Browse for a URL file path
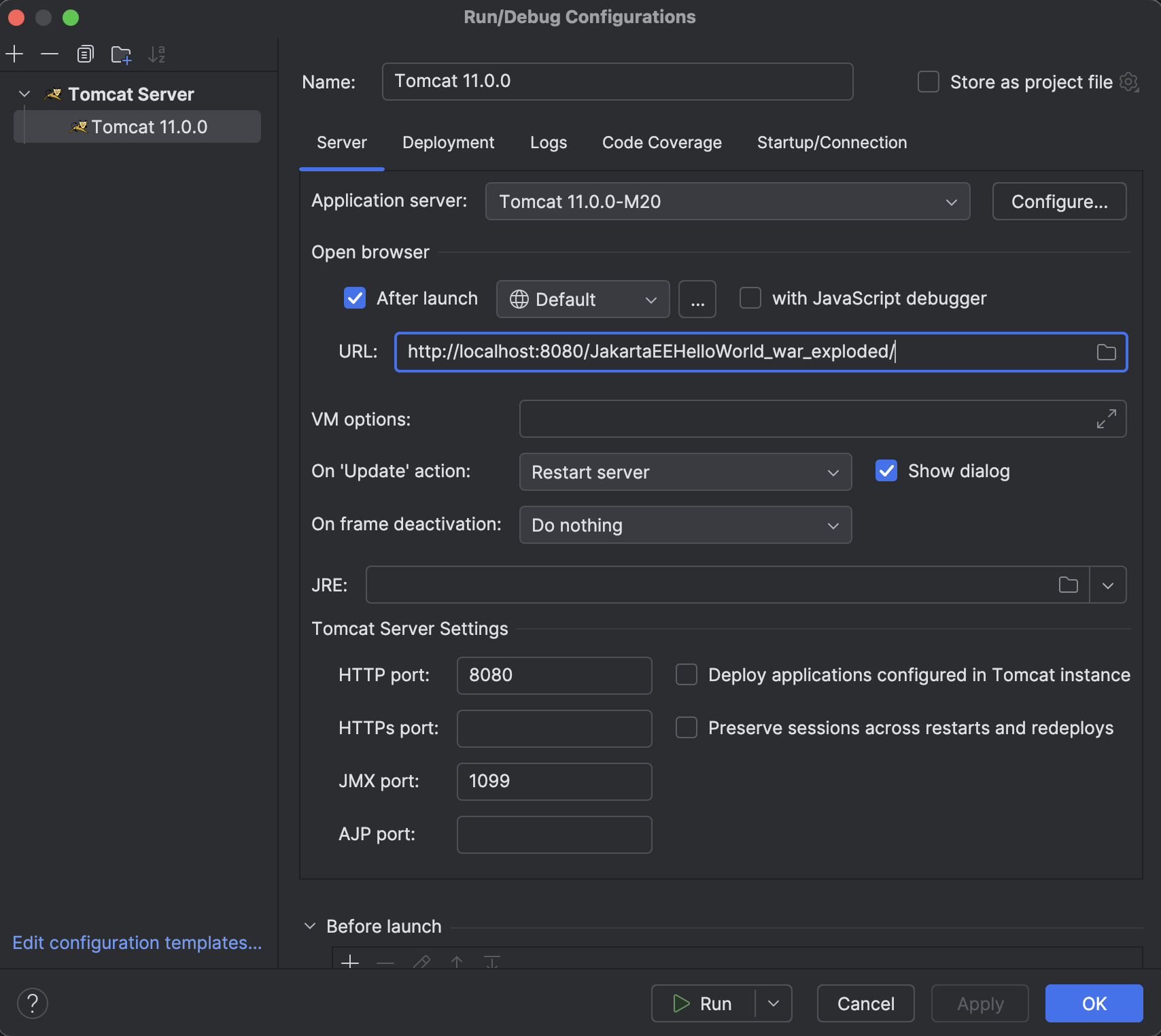The width and height of the screenshot is (1161, 1036). tap(1106, 352)
